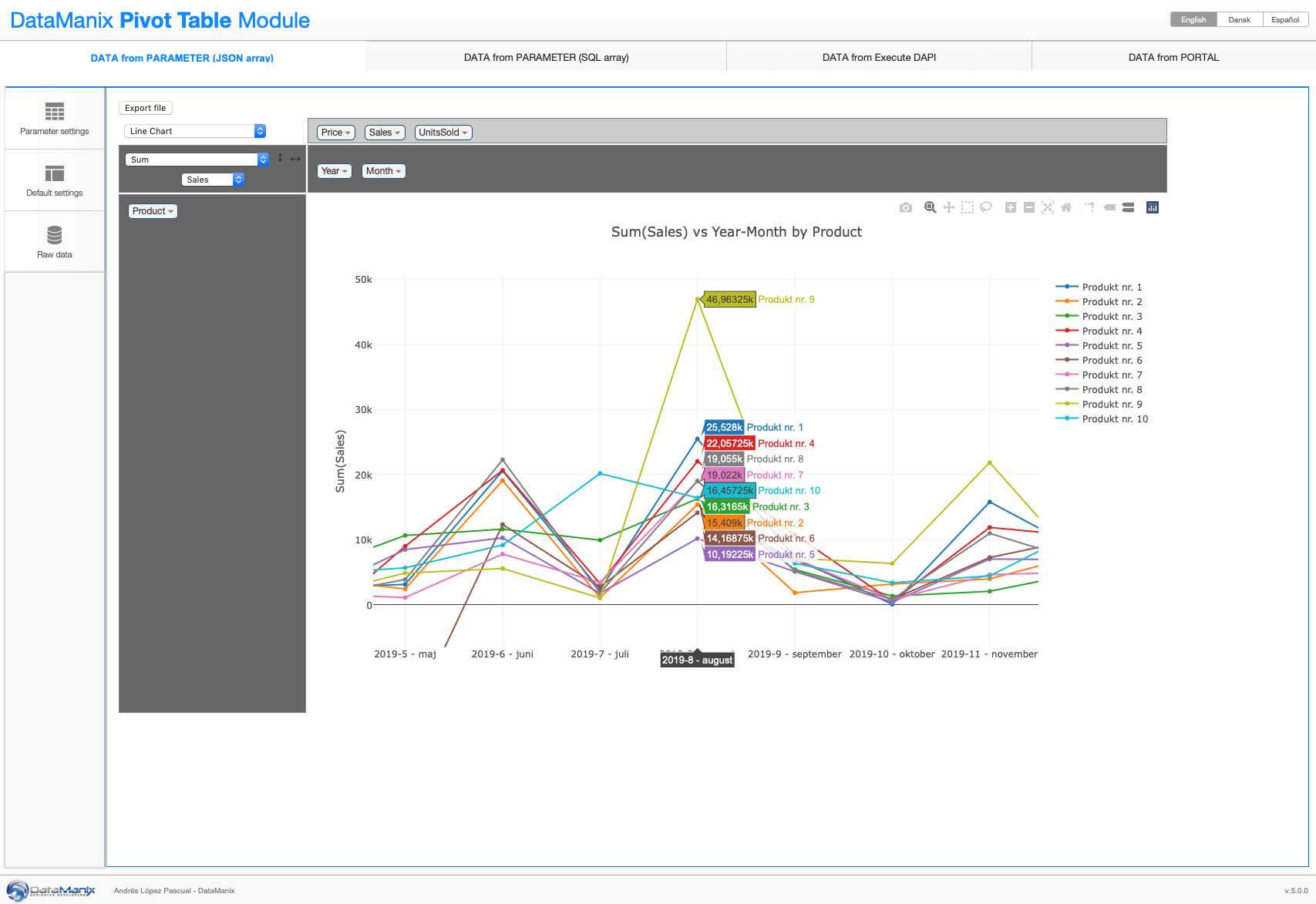This screenshot has height=904, width=1316.
Task: Open Default settings panel
Action: tap(55, 180)
